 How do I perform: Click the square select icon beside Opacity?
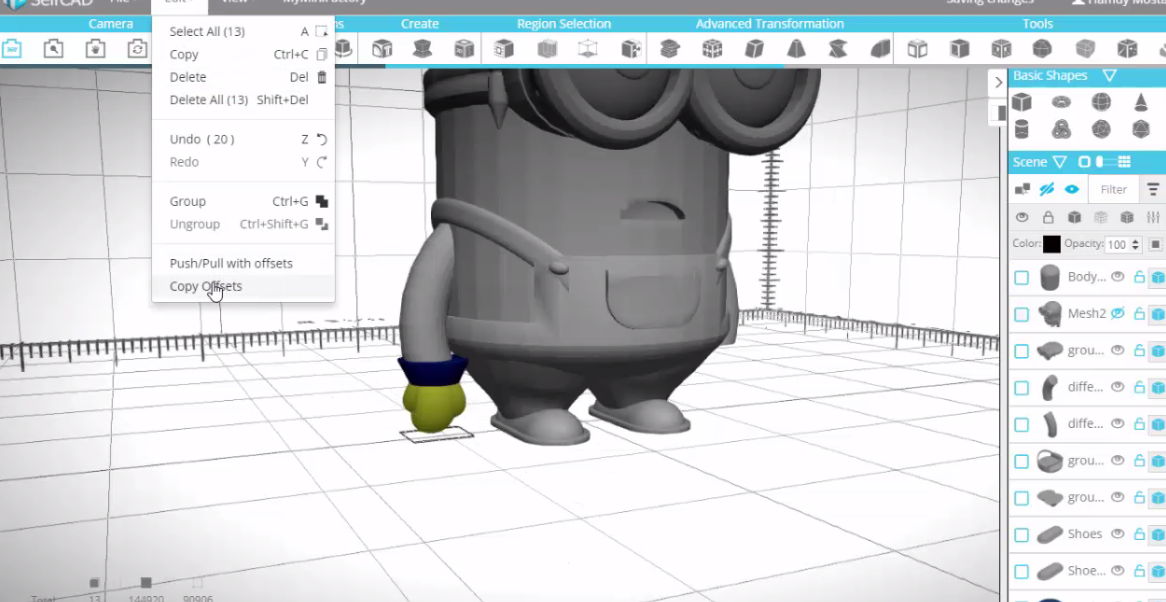(1155, 244)
